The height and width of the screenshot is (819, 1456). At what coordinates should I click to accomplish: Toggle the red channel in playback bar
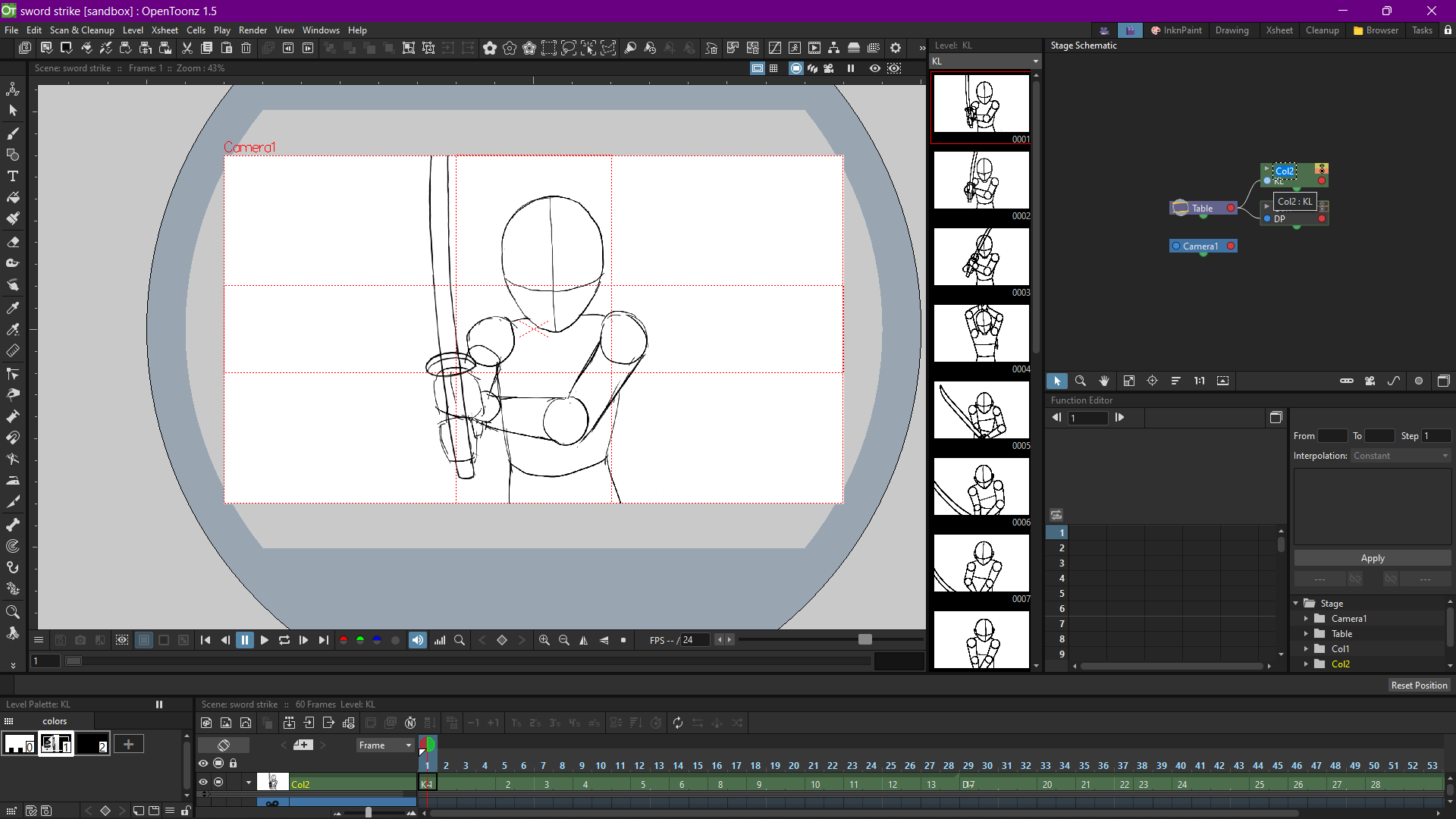click(344, 639)
